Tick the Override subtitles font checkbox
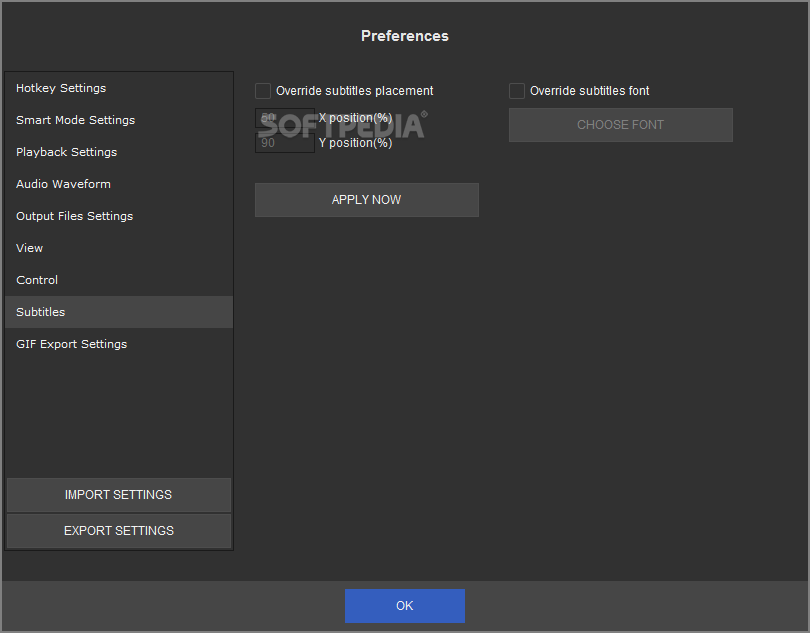Screen dimensions: 810x633 tap(517, 91)
